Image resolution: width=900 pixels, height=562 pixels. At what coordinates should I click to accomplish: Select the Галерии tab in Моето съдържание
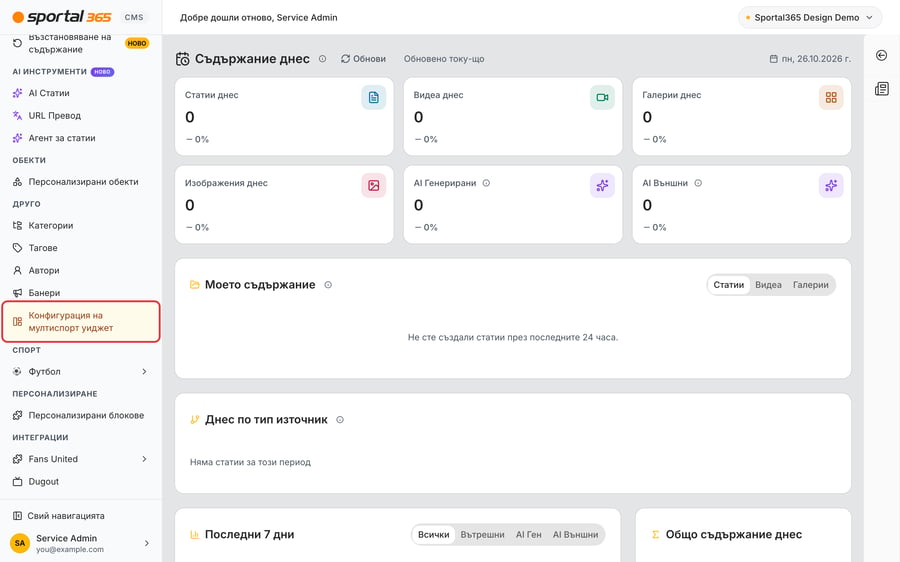click(810, 285)
